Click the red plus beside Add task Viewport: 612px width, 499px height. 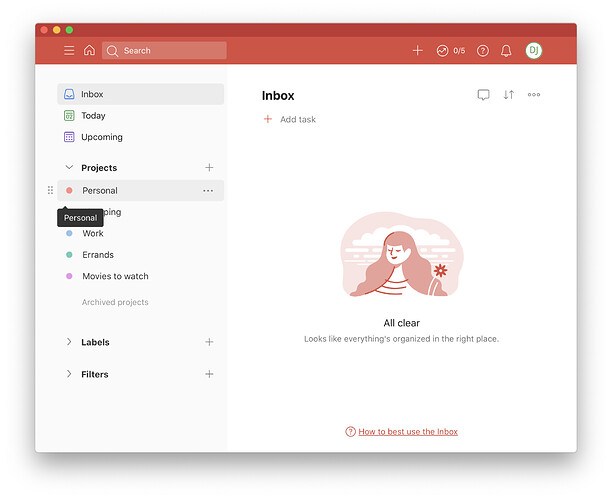[268, 119]
